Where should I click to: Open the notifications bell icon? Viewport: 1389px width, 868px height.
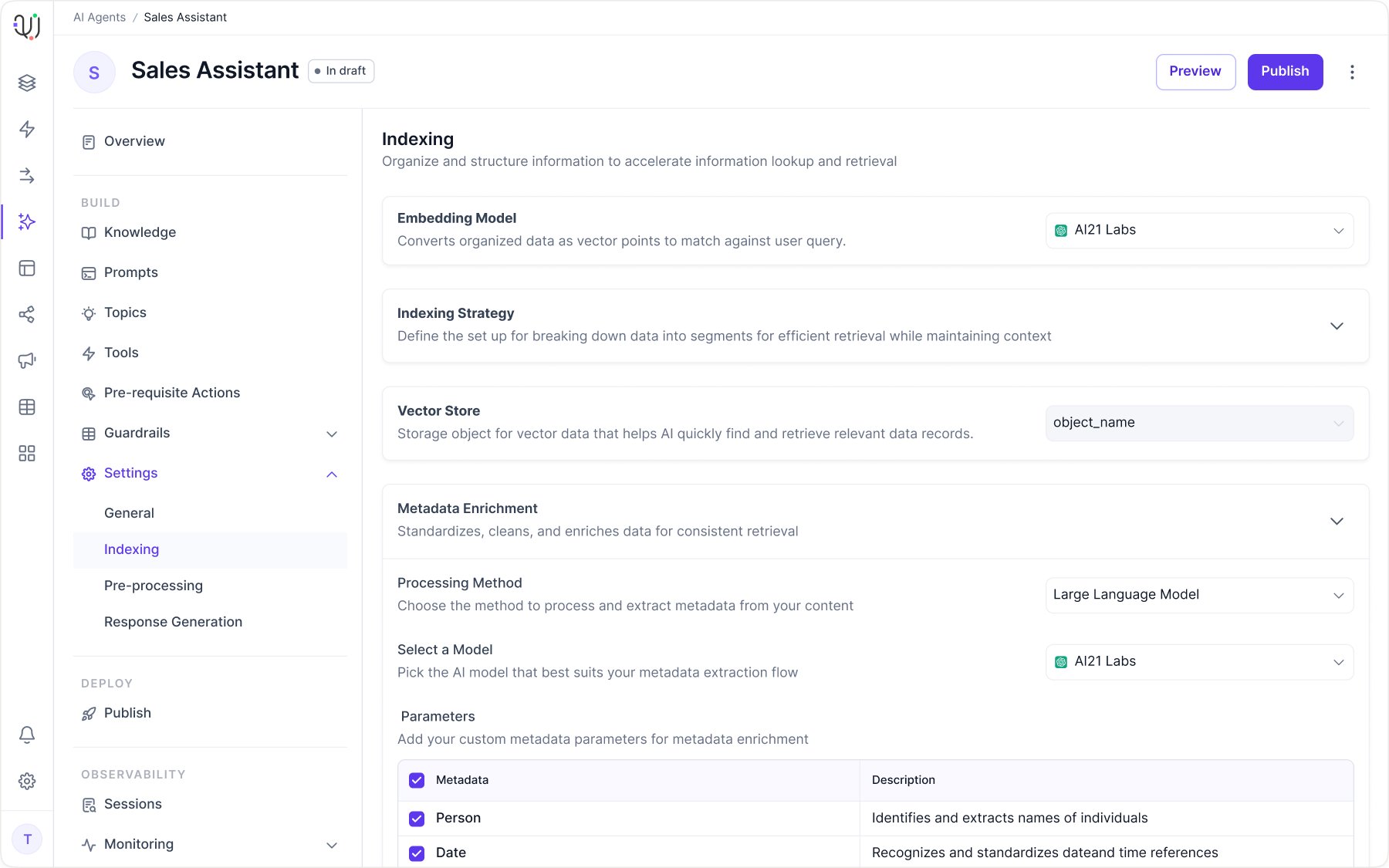27,735
